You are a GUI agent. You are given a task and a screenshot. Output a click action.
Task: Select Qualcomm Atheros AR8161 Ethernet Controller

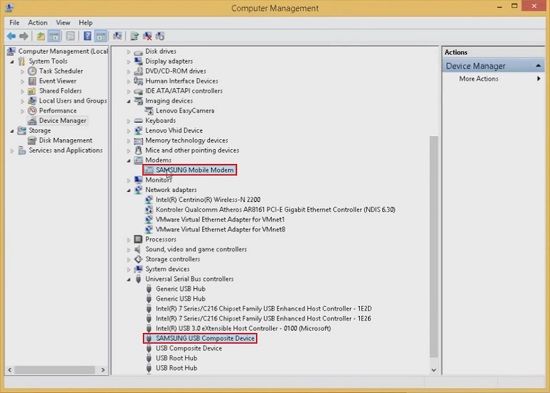click(x=275, y=209)
